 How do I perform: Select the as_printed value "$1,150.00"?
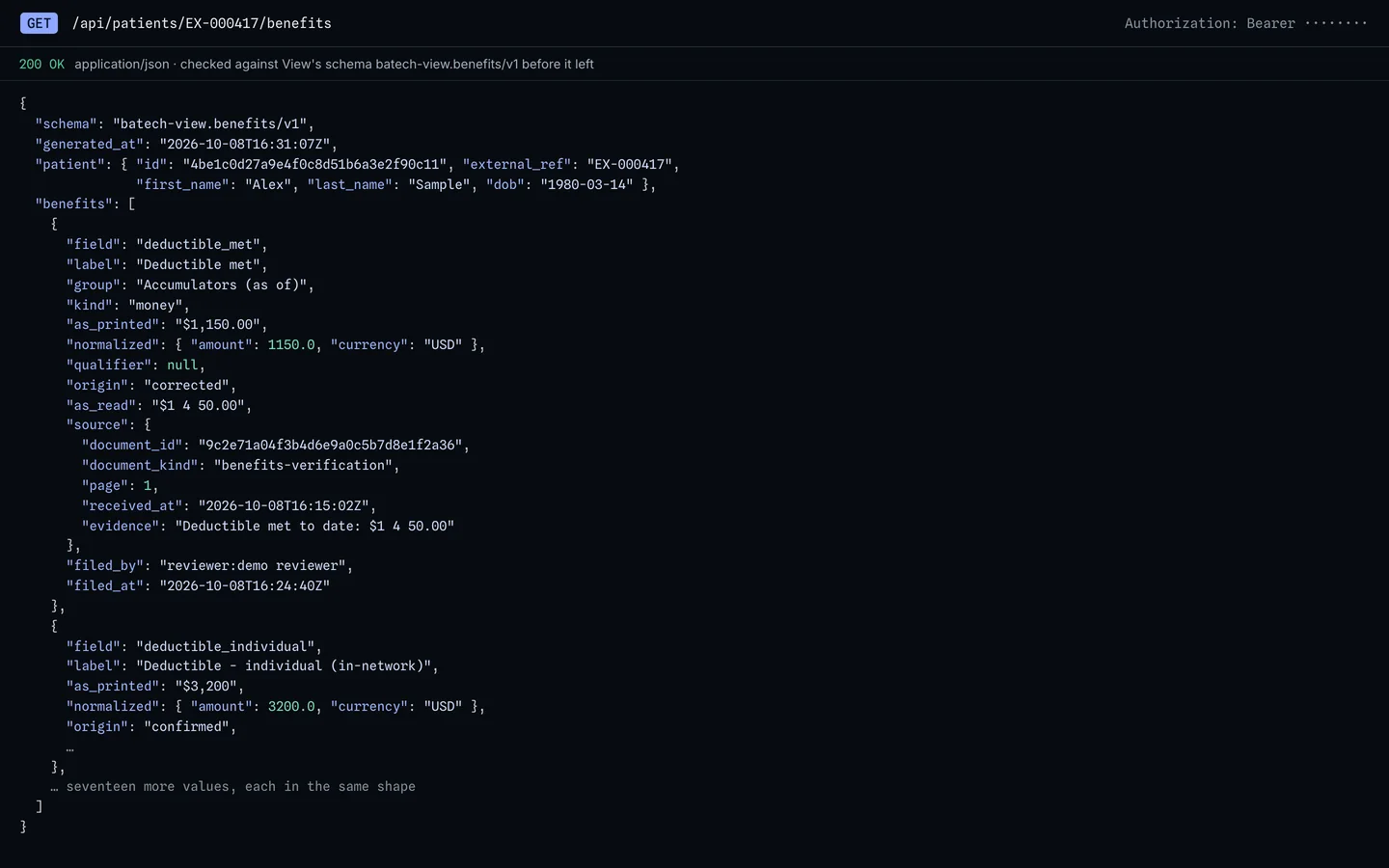tap(217, 324)
